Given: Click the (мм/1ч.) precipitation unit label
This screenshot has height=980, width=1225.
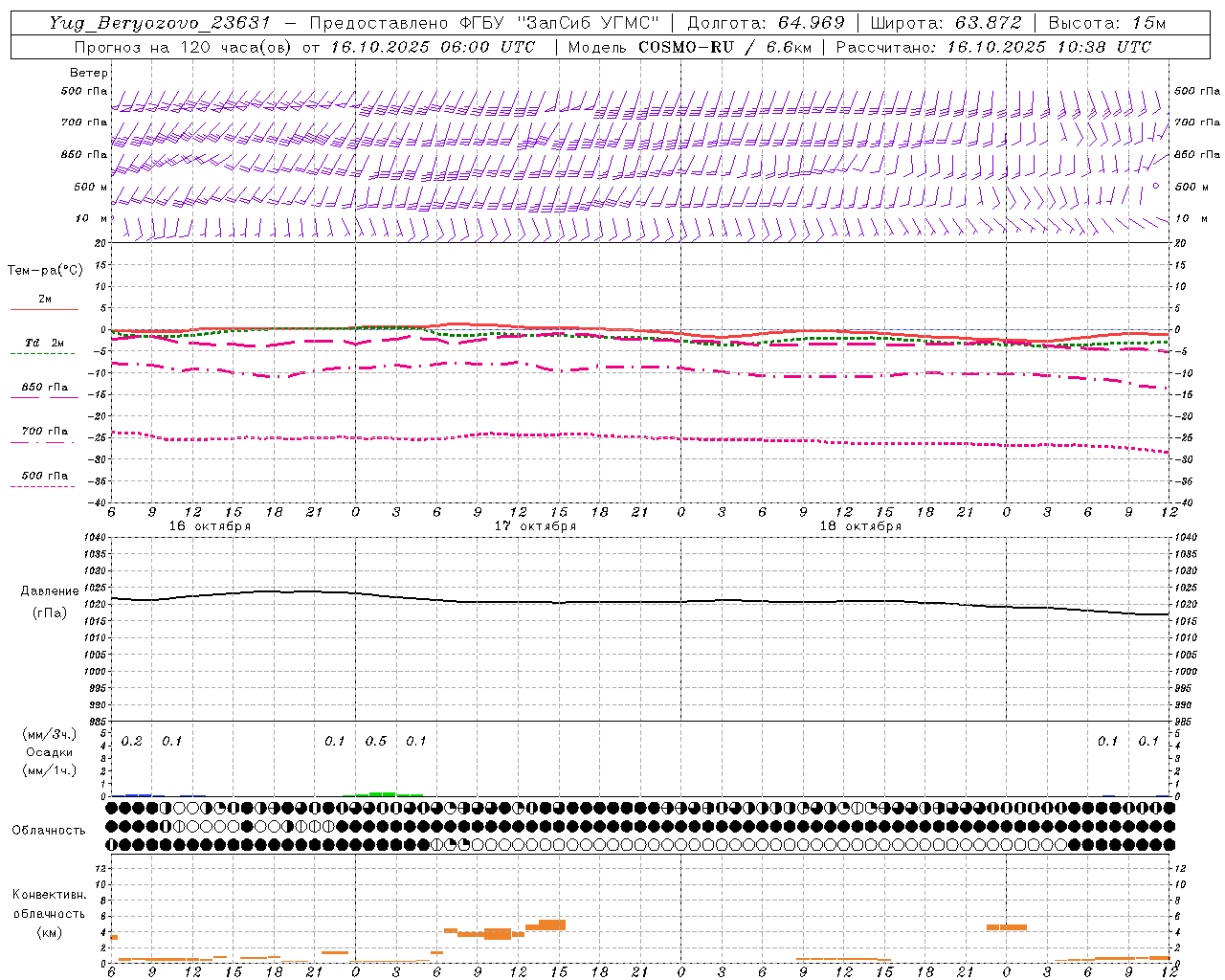Looking at the screenshot, I should point(50,770).
